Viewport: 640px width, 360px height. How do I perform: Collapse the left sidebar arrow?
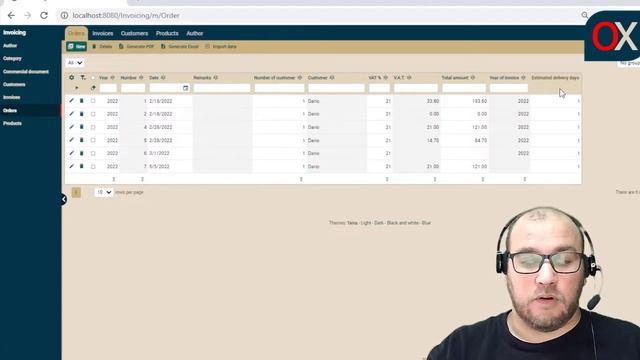pos(64,199)
